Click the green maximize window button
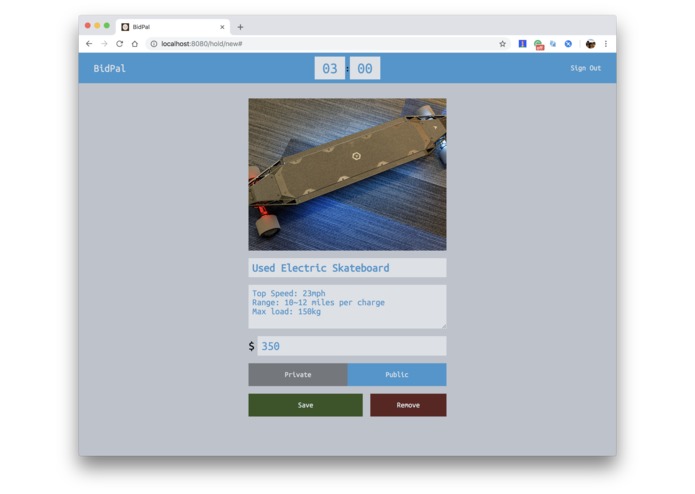This screenshot has height=494, width=695. click(107, 26)
